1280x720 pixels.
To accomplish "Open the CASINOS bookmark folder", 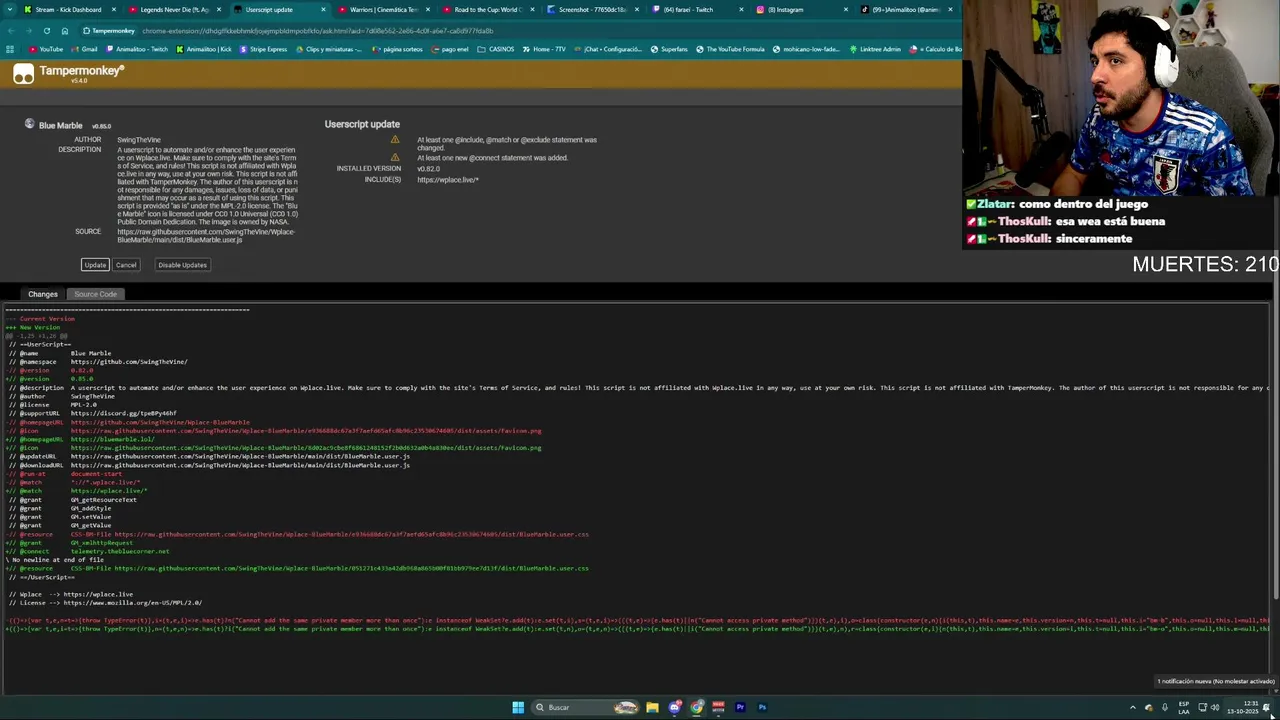I will tap(497, 49).
